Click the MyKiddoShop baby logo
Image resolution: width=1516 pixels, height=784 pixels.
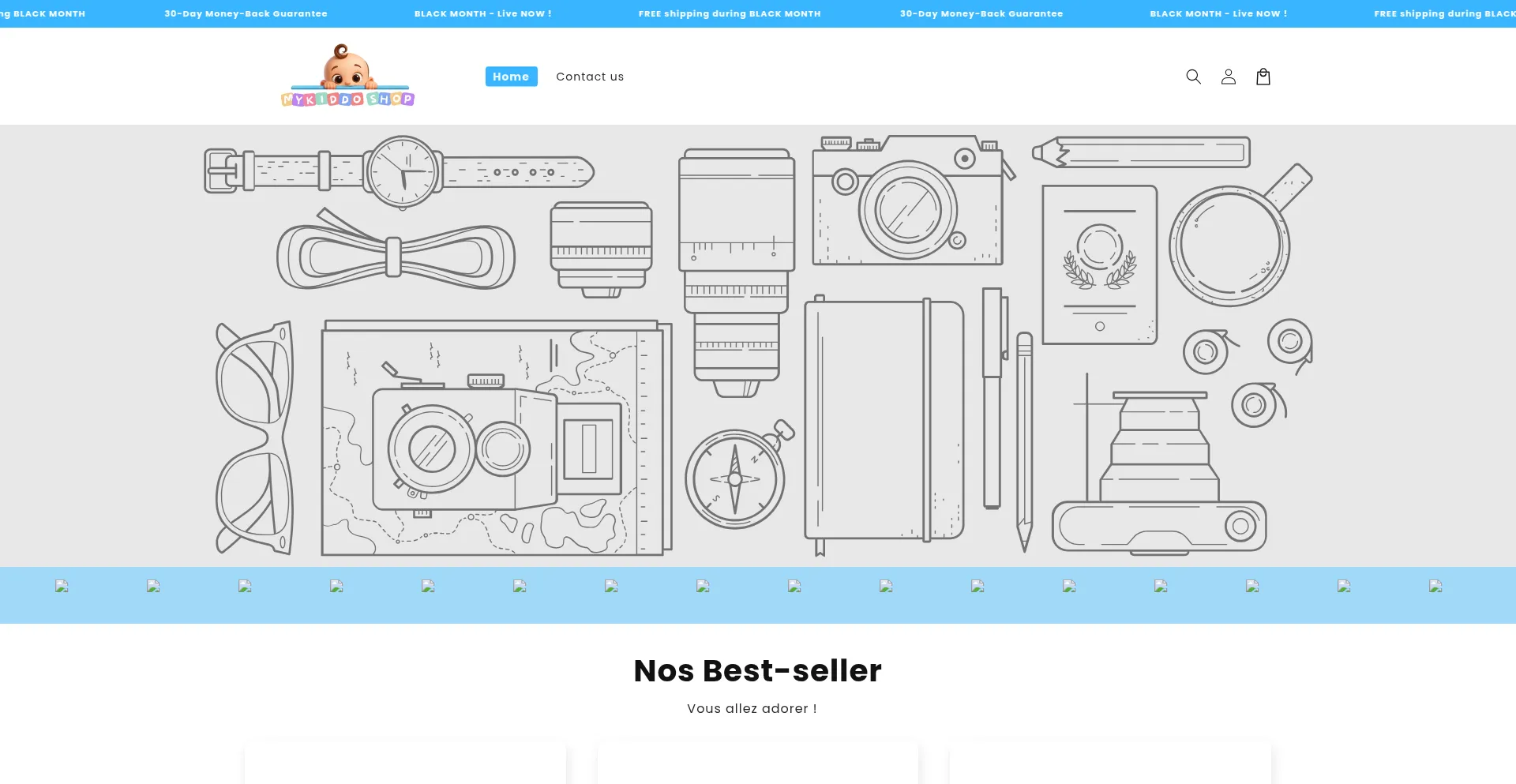347,76
